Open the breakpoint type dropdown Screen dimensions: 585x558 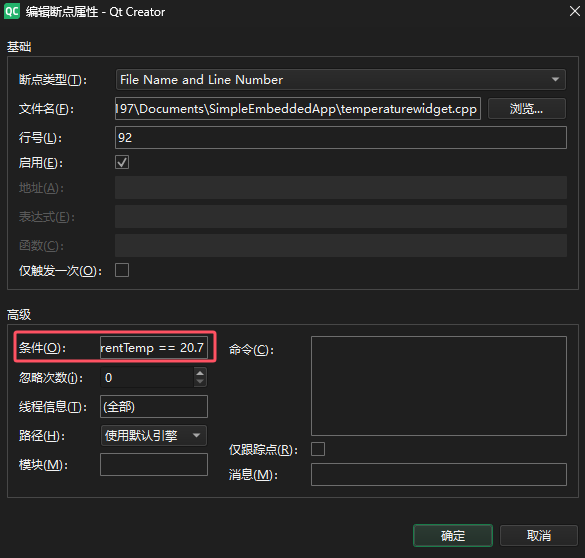341,79
